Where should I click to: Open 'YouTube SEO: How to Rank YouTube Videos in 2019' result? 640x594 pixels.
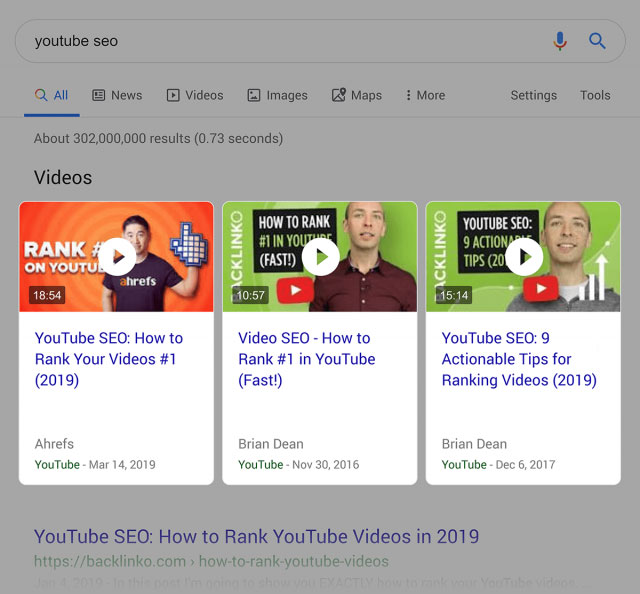(x=256, y=536)
